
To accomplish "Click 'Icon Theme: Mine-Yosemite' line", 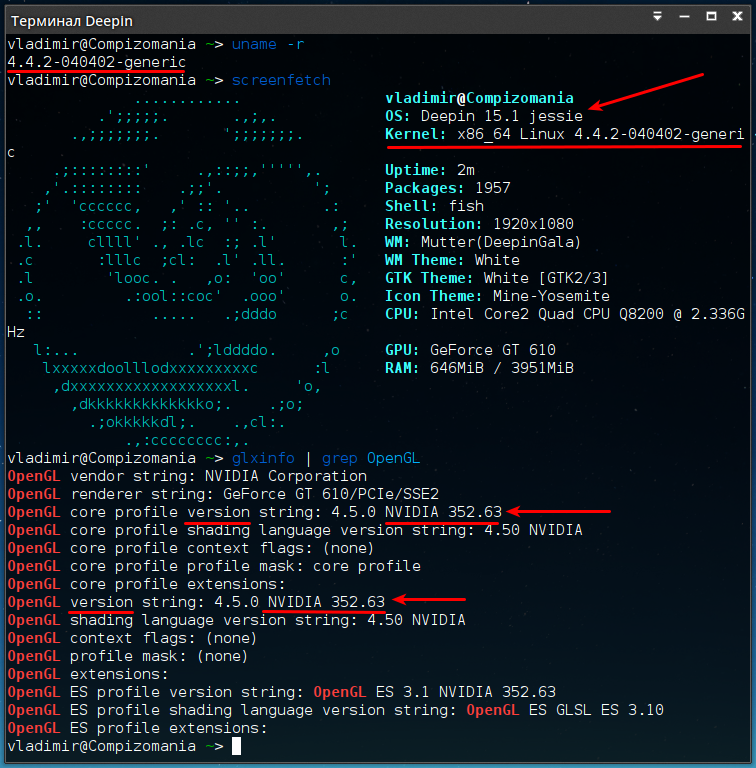I will coord(497,296).
